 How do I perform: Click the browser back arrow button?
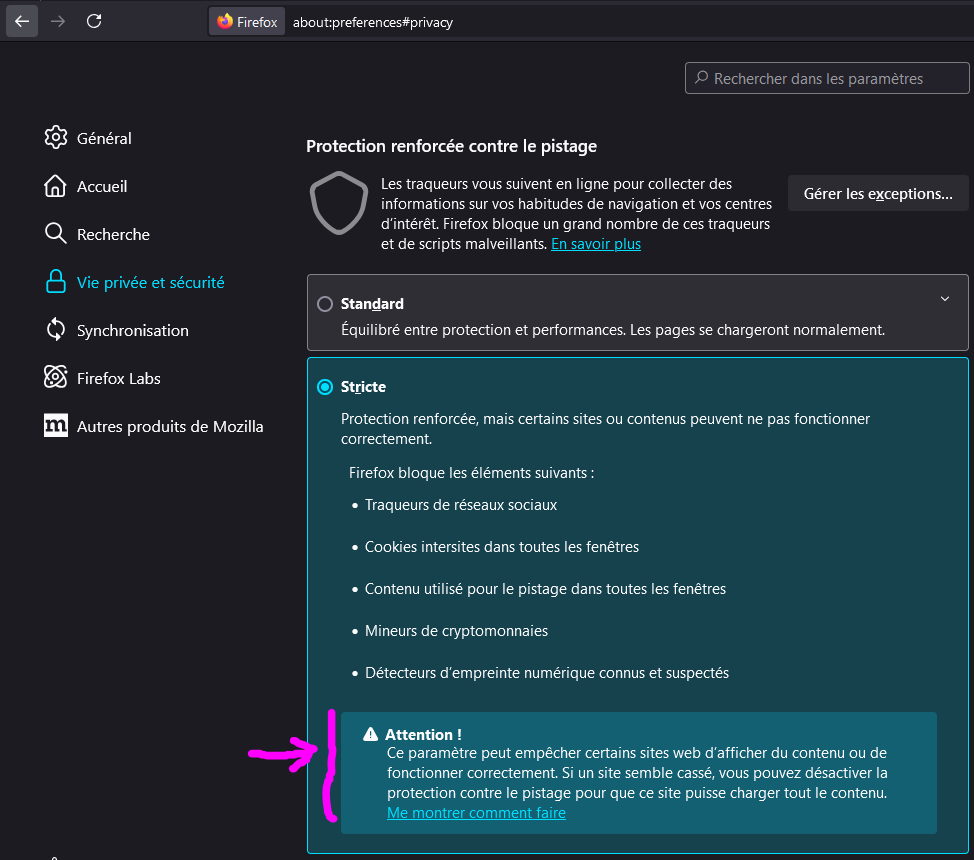[x=22, y=21]
